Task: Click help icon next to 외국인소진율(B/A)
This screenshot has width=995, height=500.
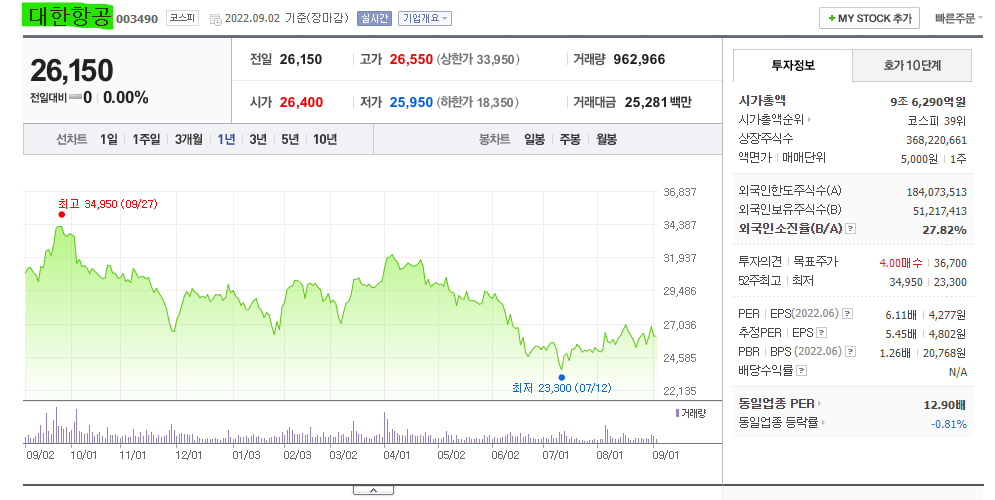Action: [851, 228]
